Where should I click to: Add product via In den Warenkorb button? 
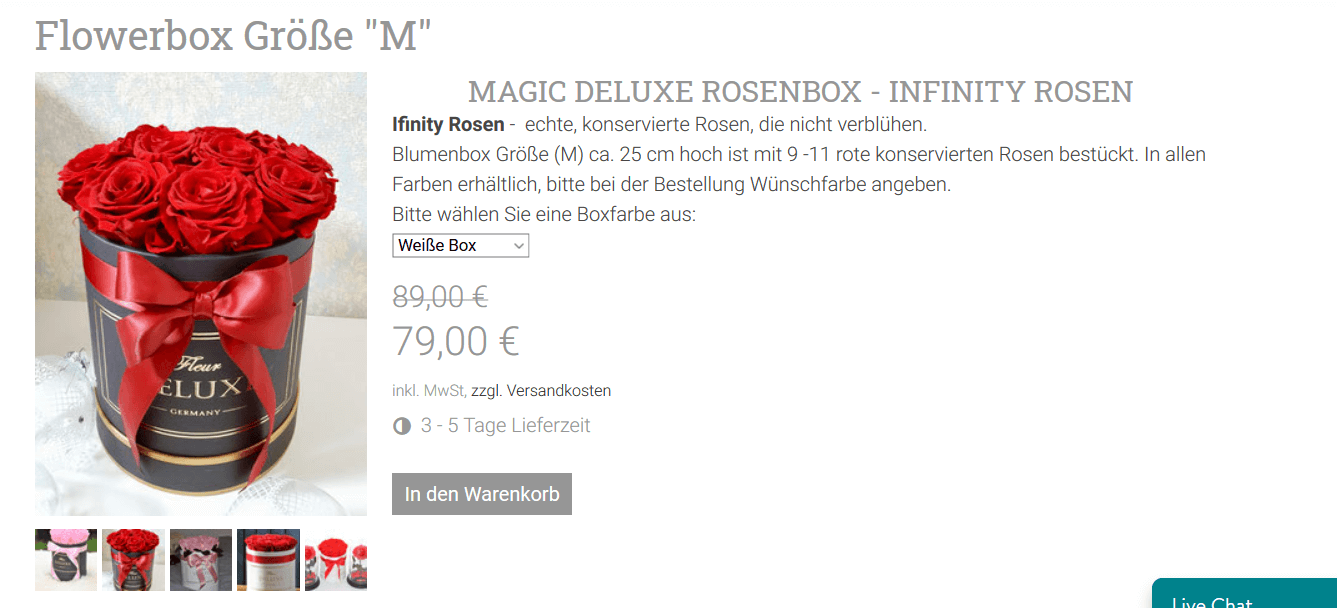482,494
